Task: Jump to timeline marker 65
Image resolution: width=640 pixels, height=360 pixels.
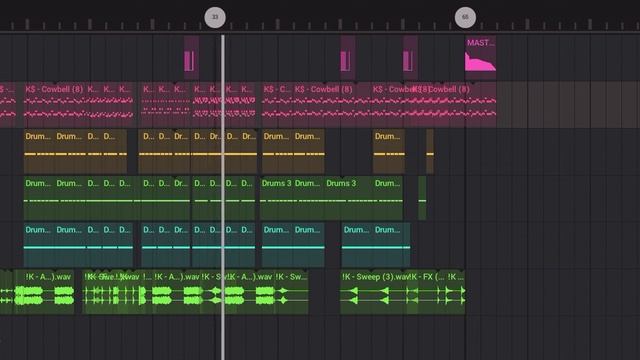Action: click(x=465, y=18)
